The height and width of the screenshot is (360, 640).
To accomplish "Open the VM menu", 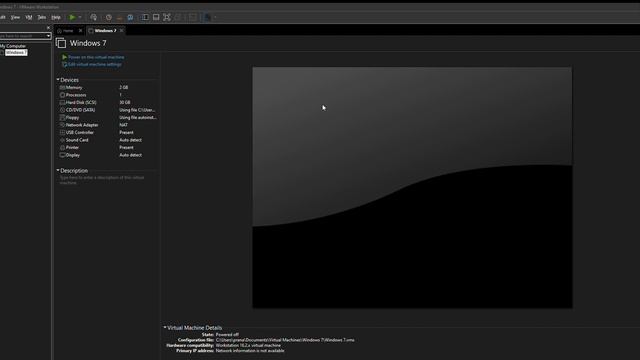I will click(x=29, y=17).
